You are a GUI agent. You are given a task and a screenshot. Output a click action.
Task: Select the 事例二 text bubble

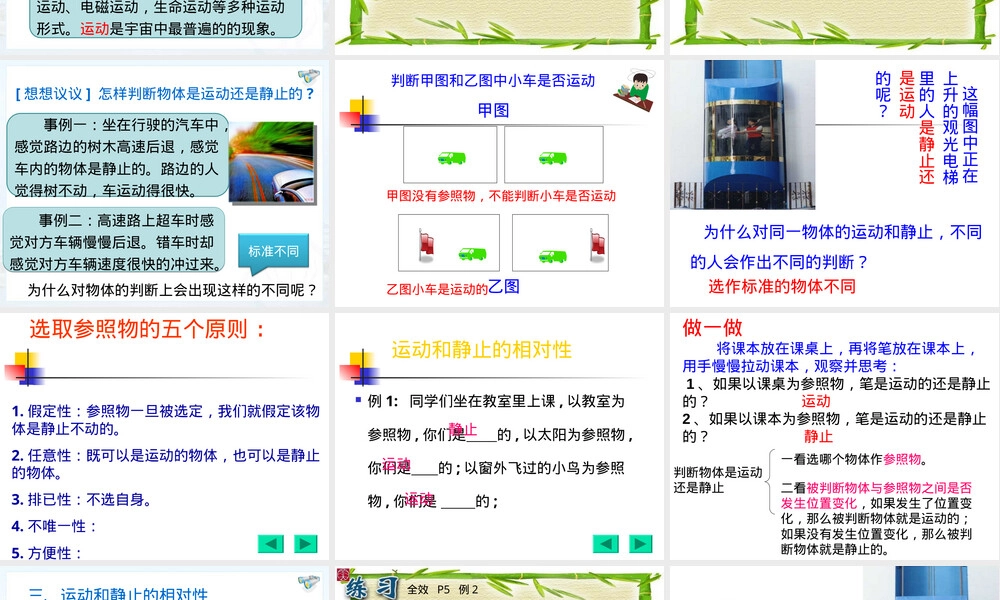click(115, 242)
